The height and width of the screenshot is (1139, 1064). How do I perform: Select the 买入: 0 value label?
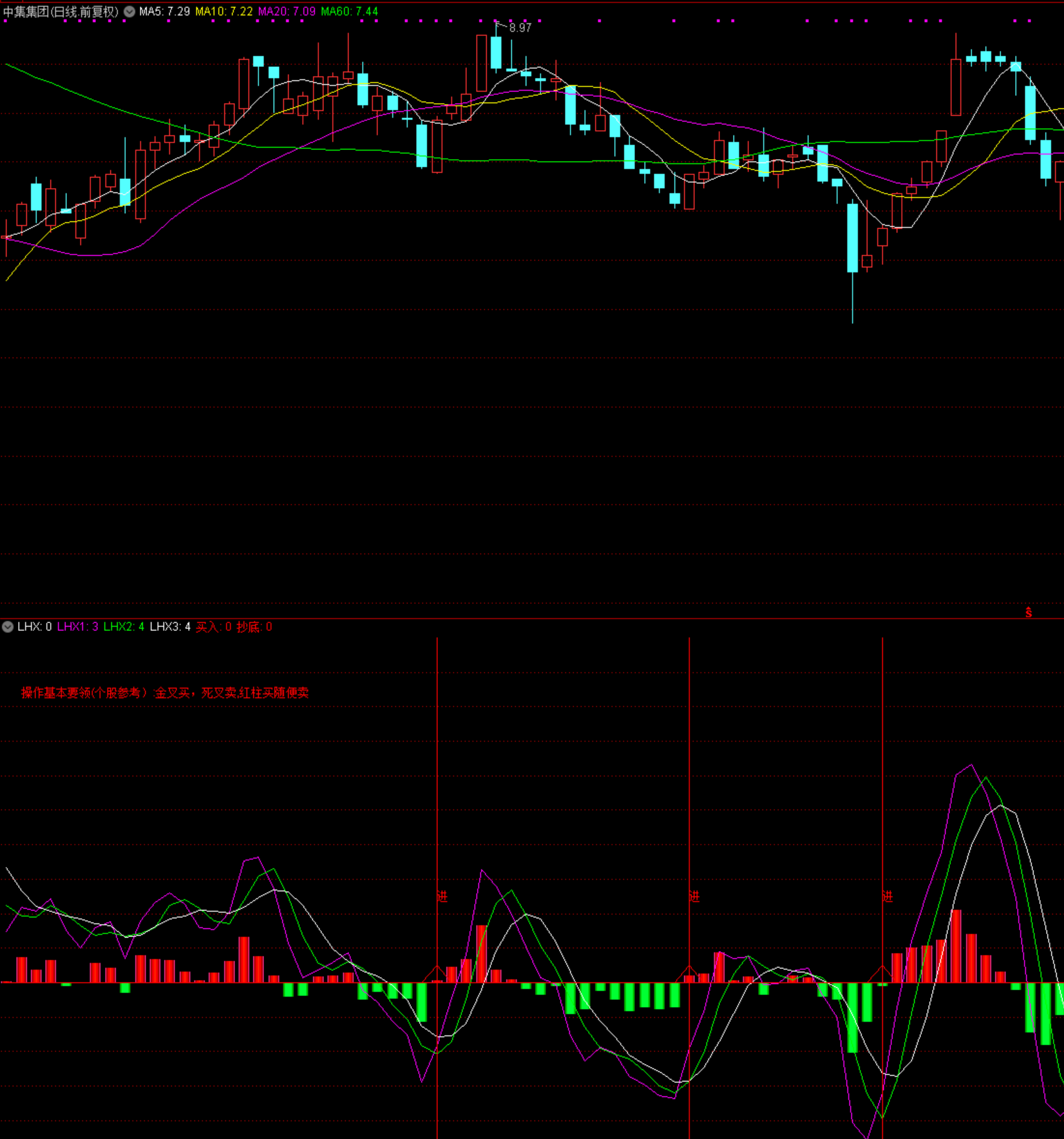tap(213, 626)
